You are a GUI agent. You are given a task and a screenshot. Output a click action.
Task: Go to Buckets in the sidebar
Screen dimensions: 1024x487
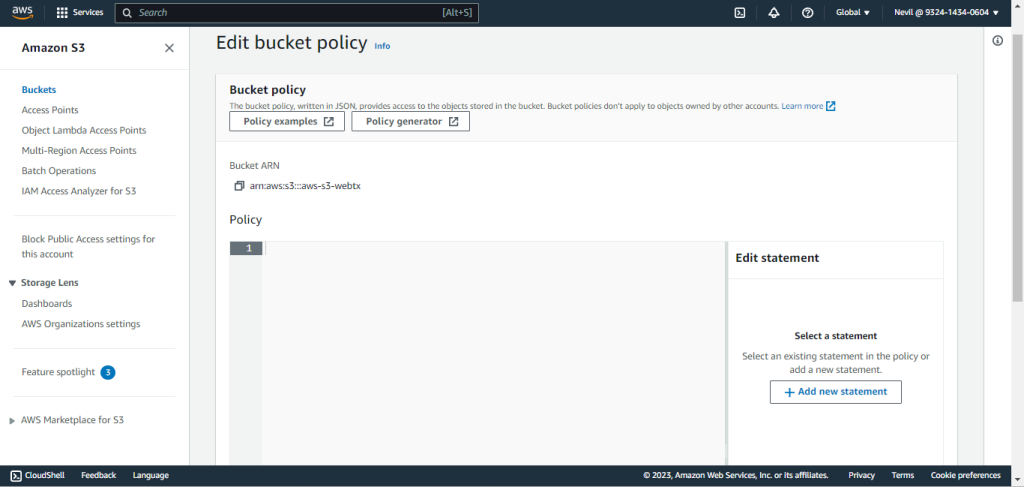[x=39, y=89]
